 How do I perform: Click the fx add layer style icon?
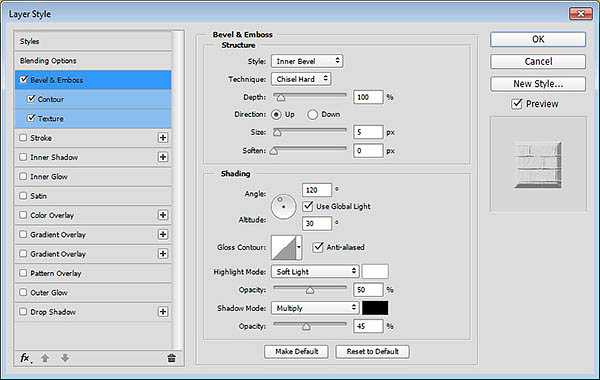[x=25, y=358]
